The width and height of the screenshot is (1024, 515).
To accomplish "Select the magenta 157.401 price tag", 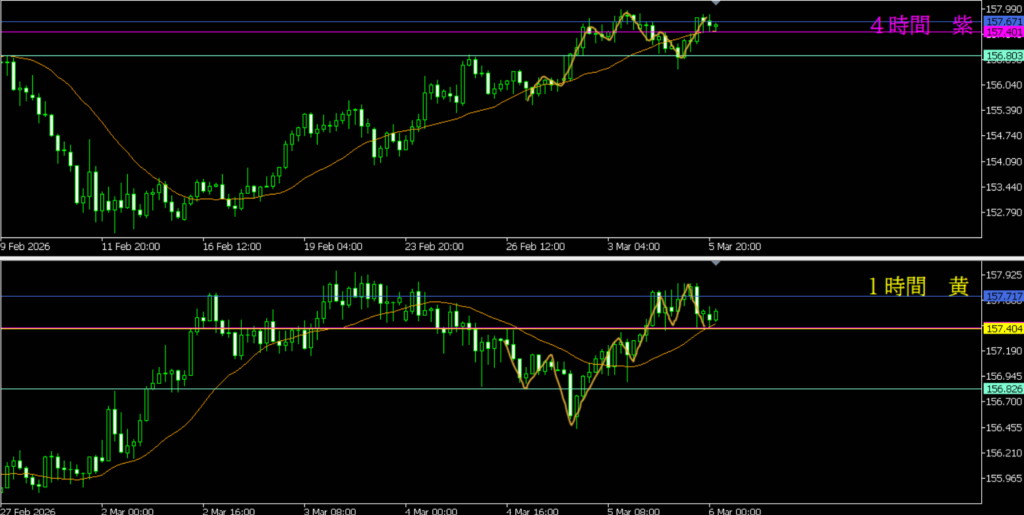I will (x=1003, y=33).
